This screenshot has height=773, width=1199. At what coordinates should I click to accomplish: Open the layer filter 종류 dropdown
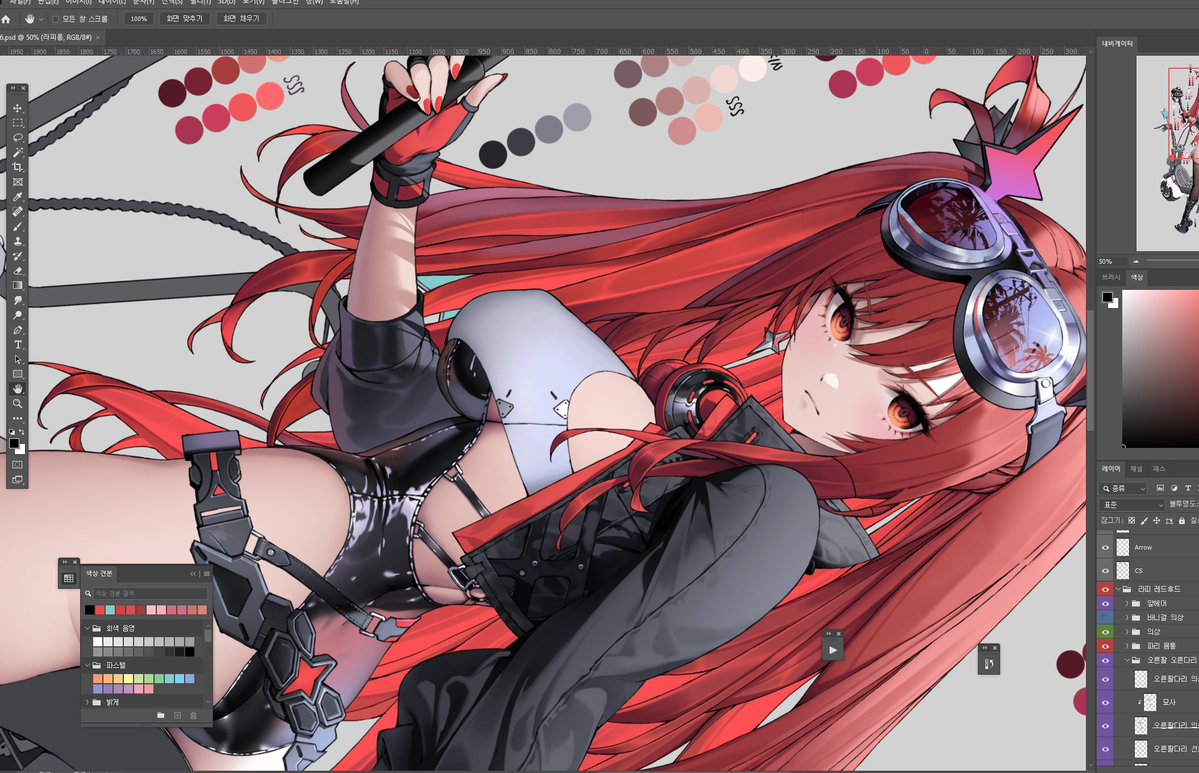pyautogui.click(x=1124, y=488)
